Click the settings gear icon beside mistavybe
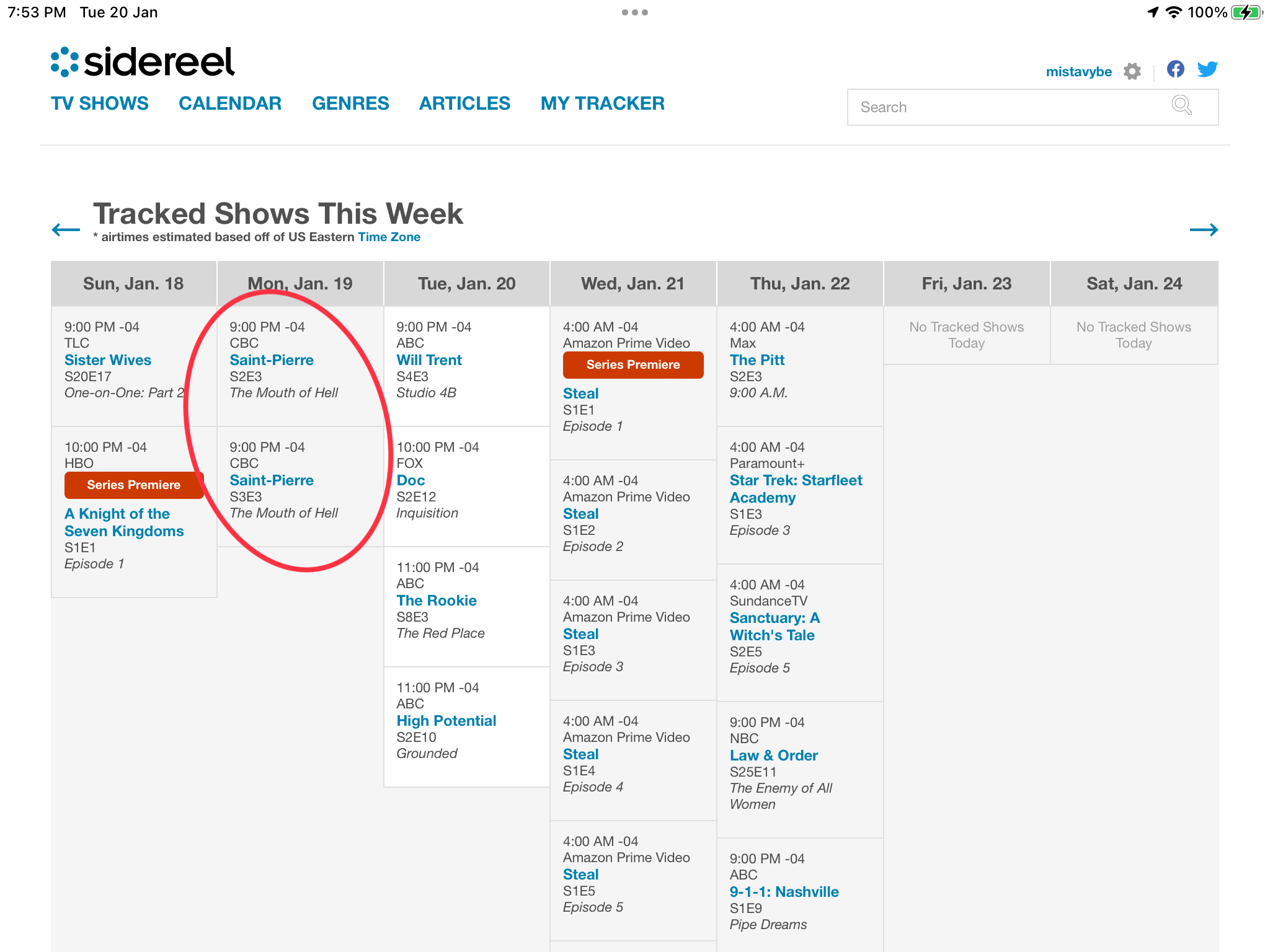Screen dimensions: 1270x952 point(1132,71)
